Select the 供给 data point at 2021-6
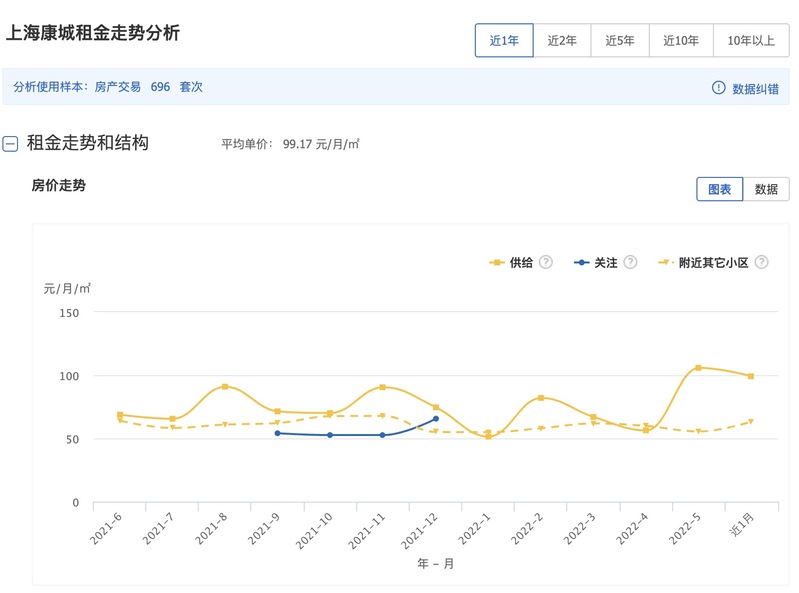The height and width of the screenshot is (593, 799). point(120,414)
